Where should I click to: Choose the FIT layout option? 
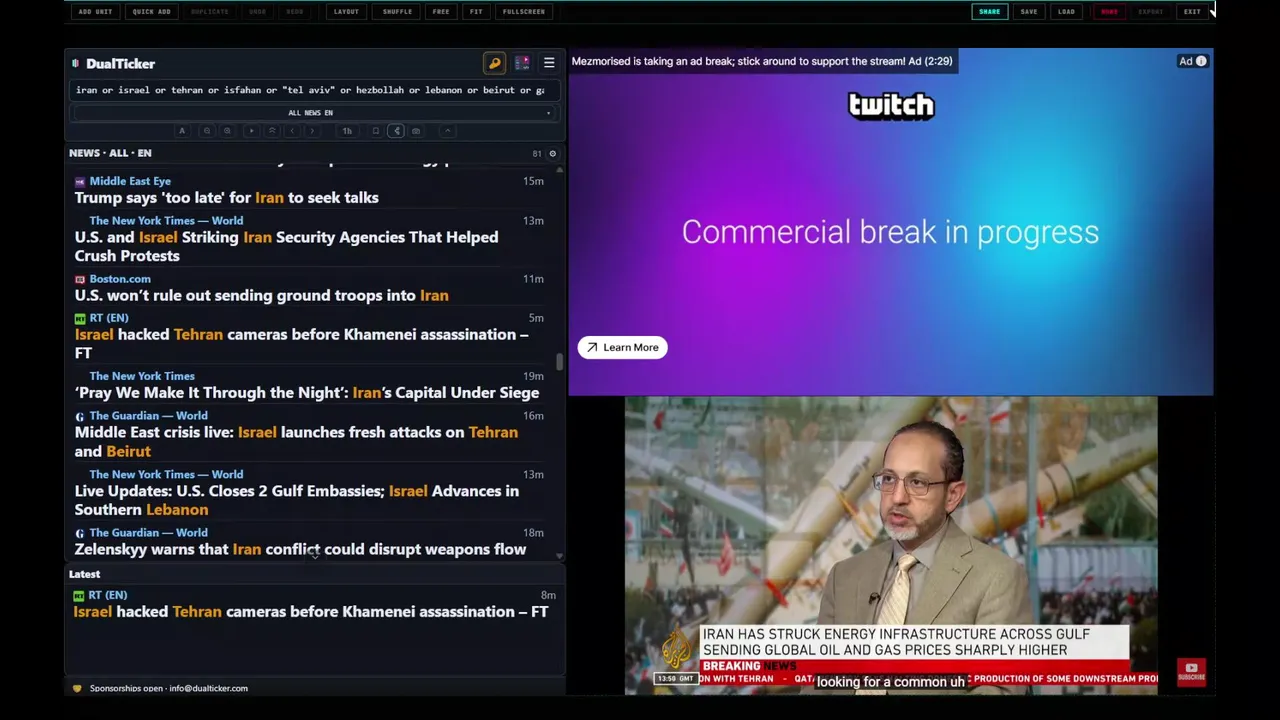[x=476, y=12]
